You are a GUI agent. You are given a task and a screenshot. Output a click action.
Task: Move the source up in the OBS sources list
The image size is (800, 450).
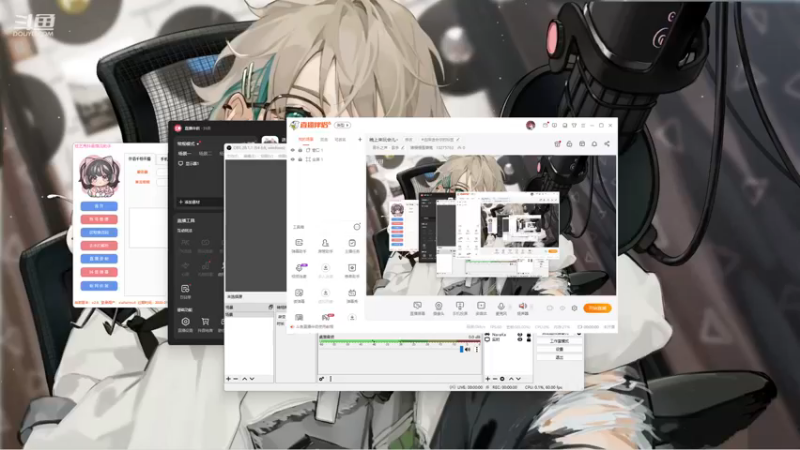pos(511,379)
